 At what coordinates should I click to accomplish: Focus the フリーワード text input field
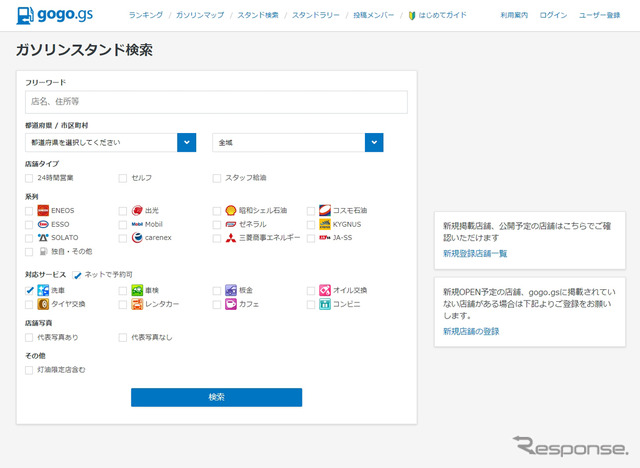tap(216, 102)
